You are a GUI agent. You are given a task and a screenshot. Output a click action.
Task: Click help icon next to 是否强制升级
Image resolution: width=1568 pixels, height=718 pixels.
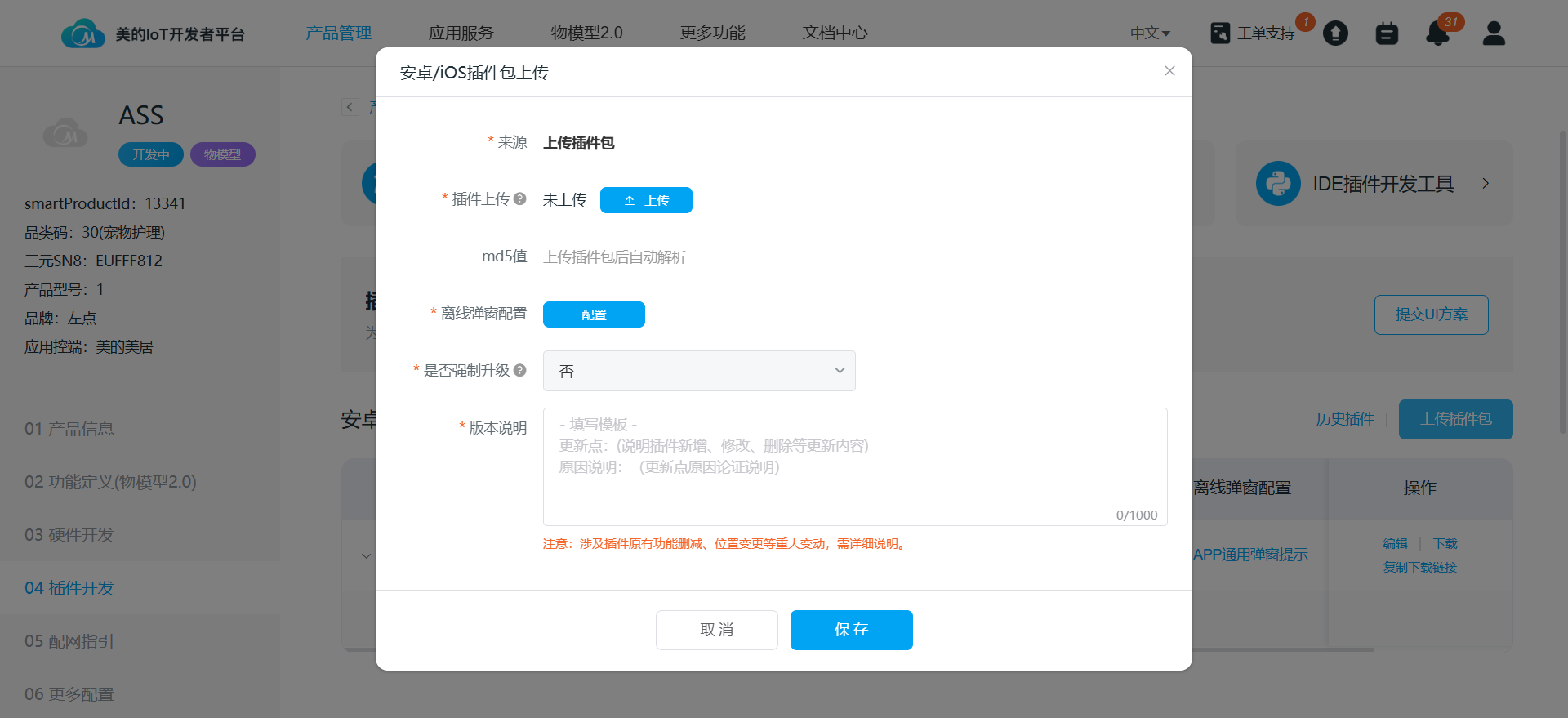(520, 370)
